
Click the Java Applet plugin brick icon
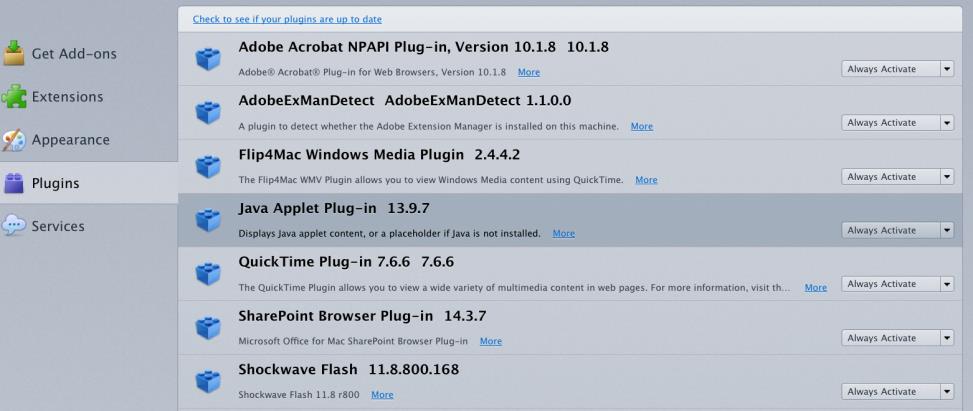pos(208,220)
